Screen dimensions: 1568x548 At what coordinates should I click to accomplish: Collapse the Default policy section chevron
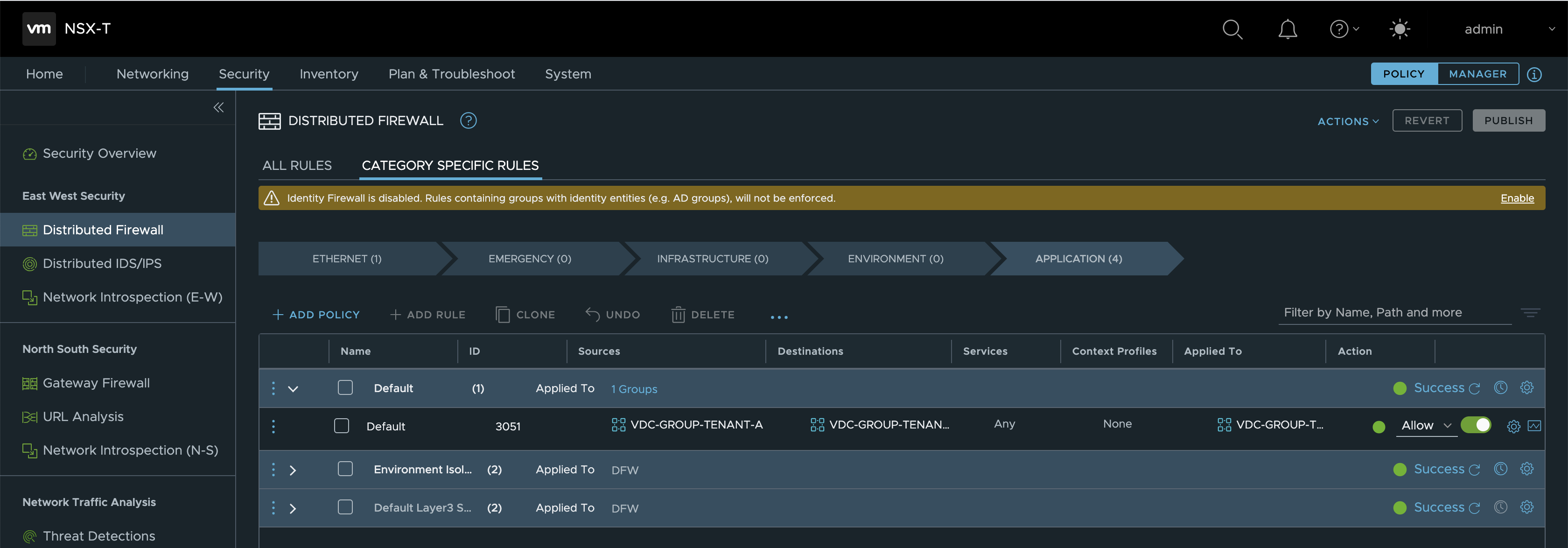293,388
